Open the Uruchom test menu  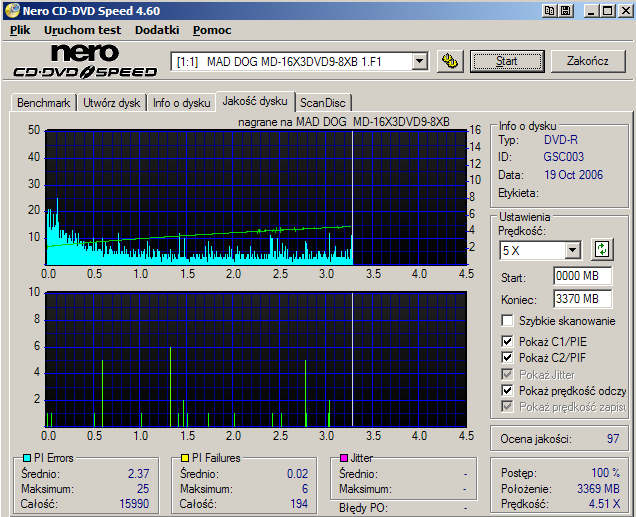[82, 30]
